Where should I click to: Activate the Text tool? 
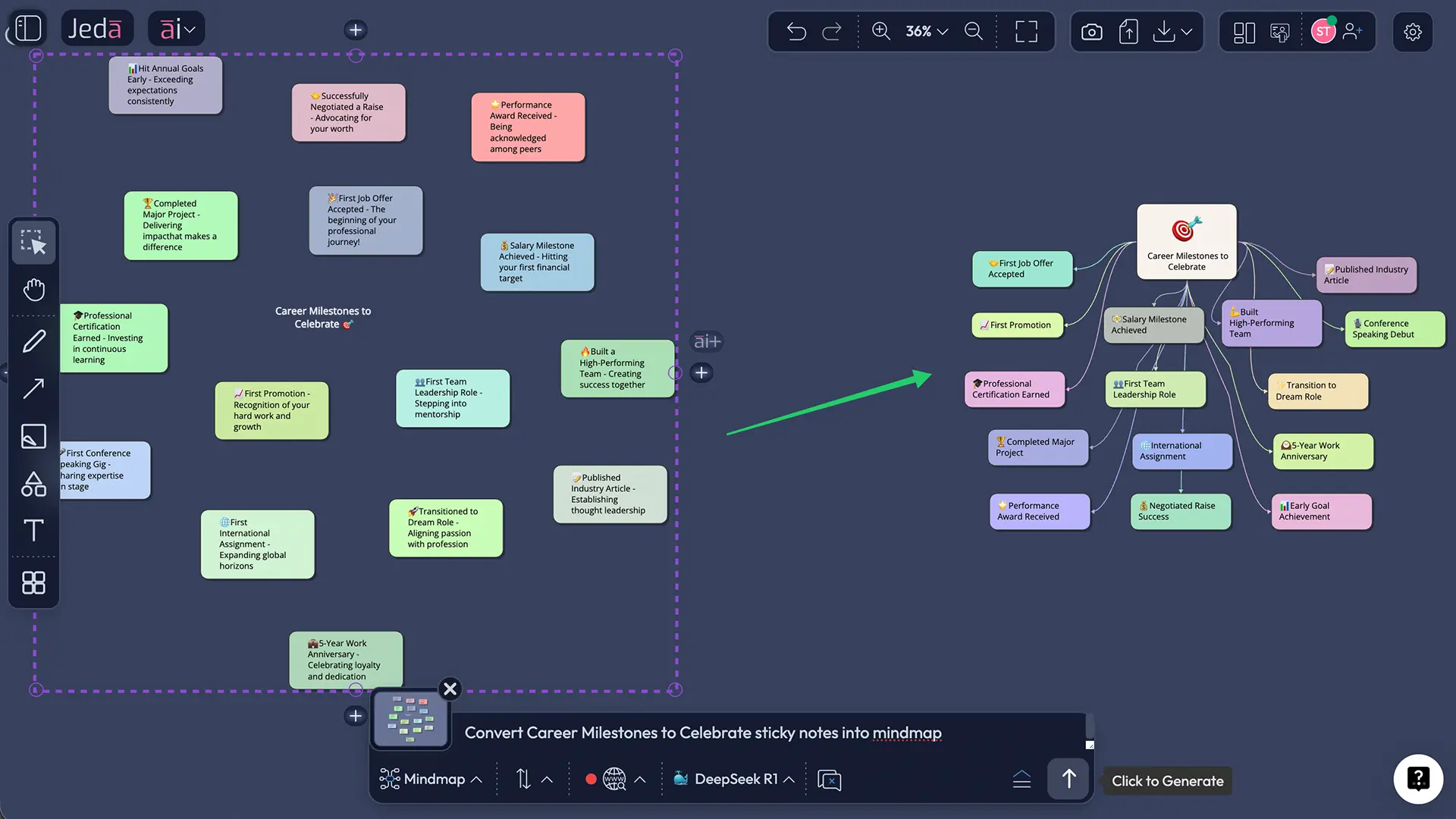pos(33,531)
